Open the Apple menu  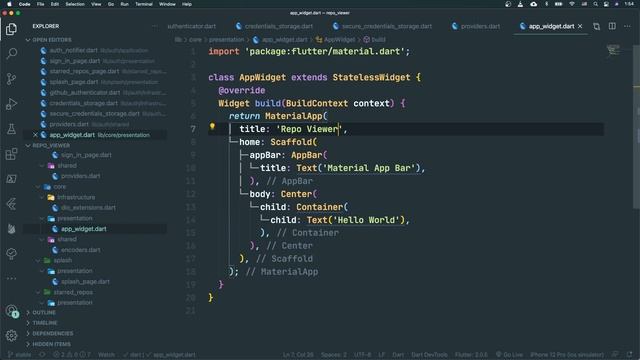pyautogui.click(x=9, y=4)
